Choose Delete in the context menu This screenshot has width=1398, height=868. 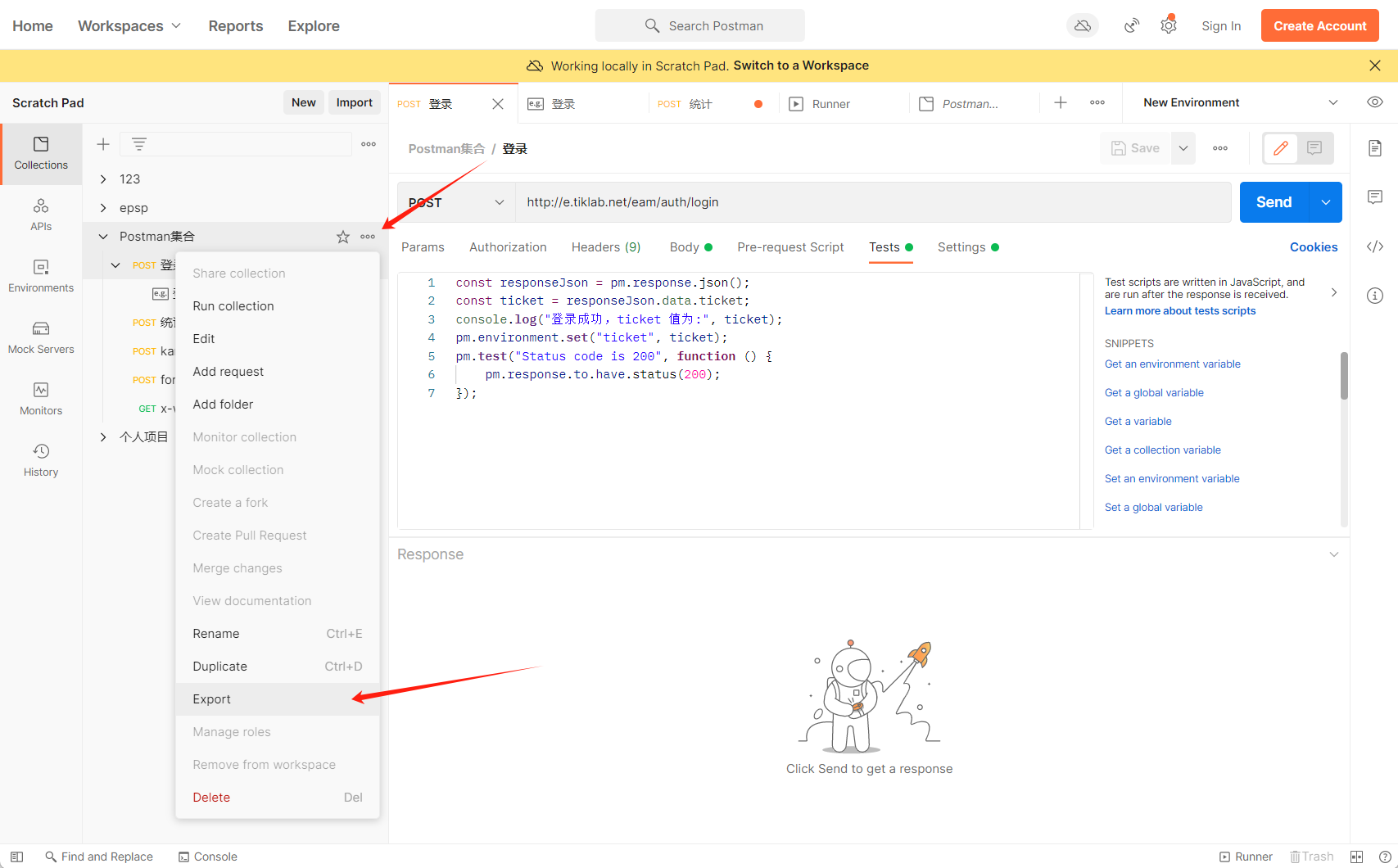[x=278, y=798]
